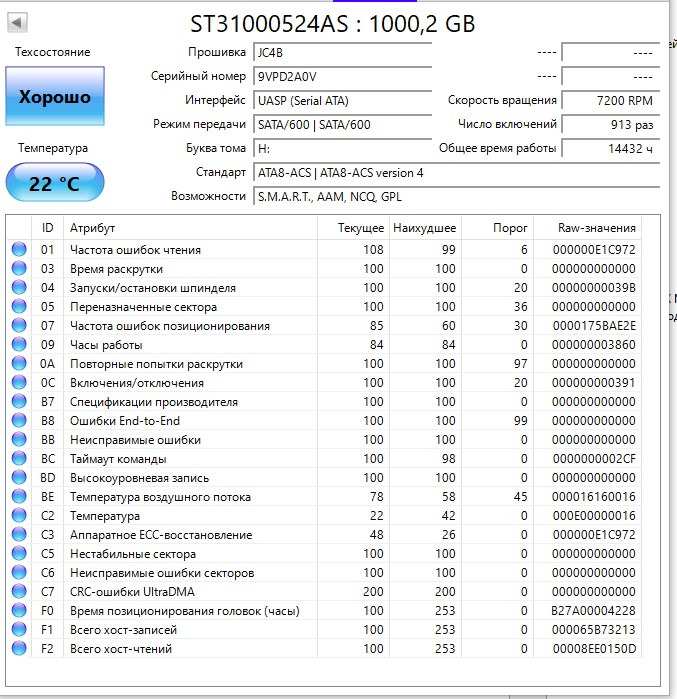The width and height of the screenshot is (677, 699).
Task: Click the Серийный номер field
Action: click(342, 76)
